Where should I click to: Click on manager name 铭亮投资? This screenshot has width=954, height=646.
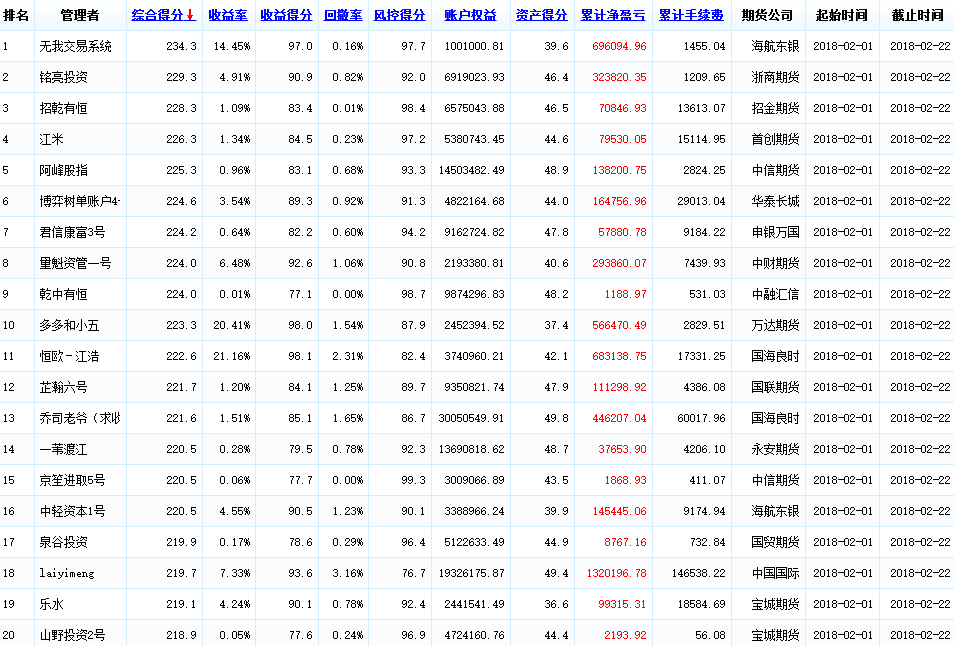click(63, 78)
